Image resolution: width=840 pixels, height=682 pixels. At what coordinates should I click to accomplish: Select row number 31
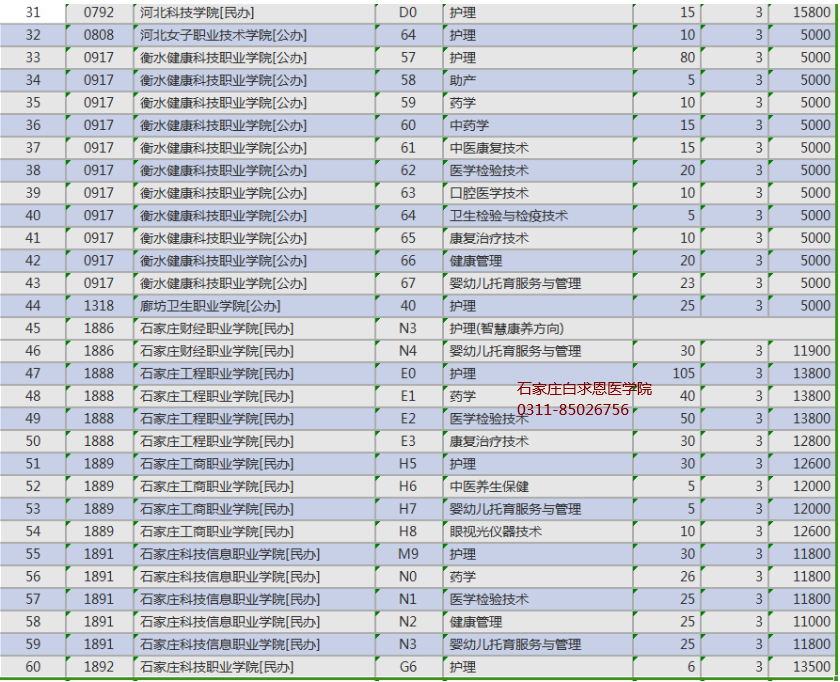[33, 12]
